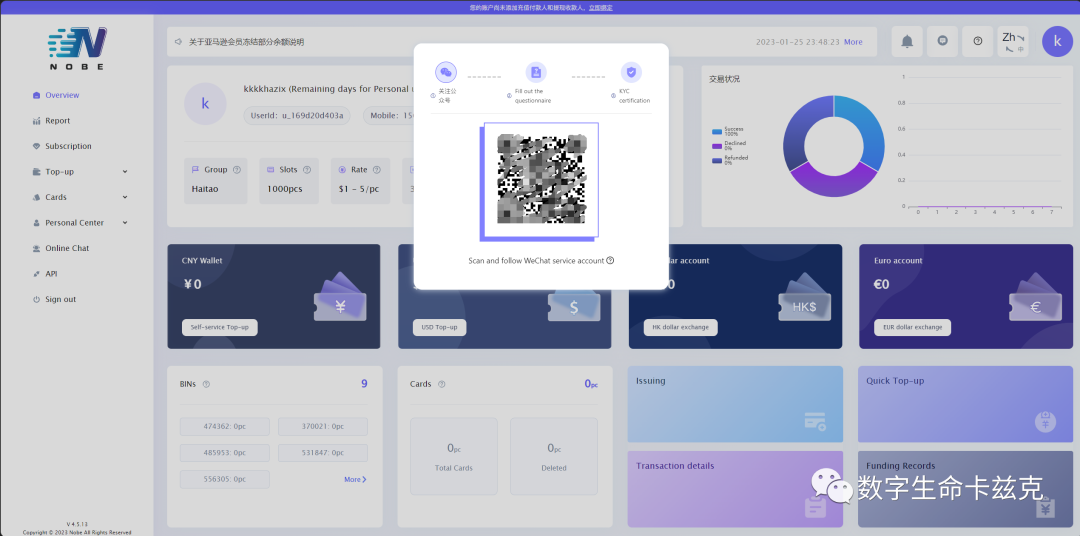Open the Issuing tile

pos(735,404)
